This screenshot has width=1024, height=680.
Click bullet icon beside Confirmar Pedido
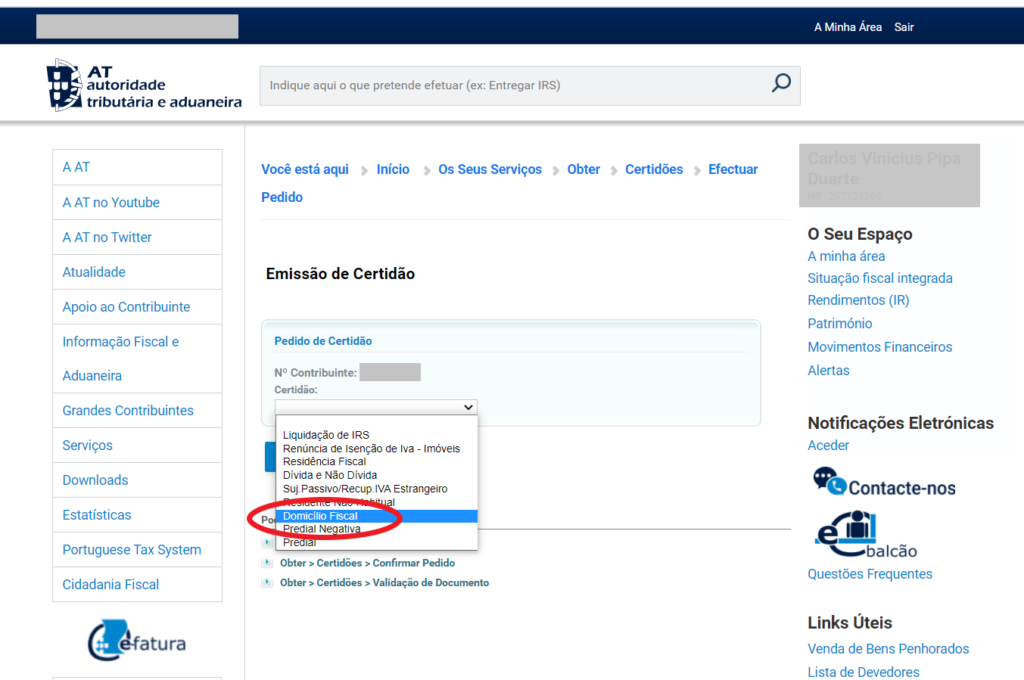[x=266, y=562]
